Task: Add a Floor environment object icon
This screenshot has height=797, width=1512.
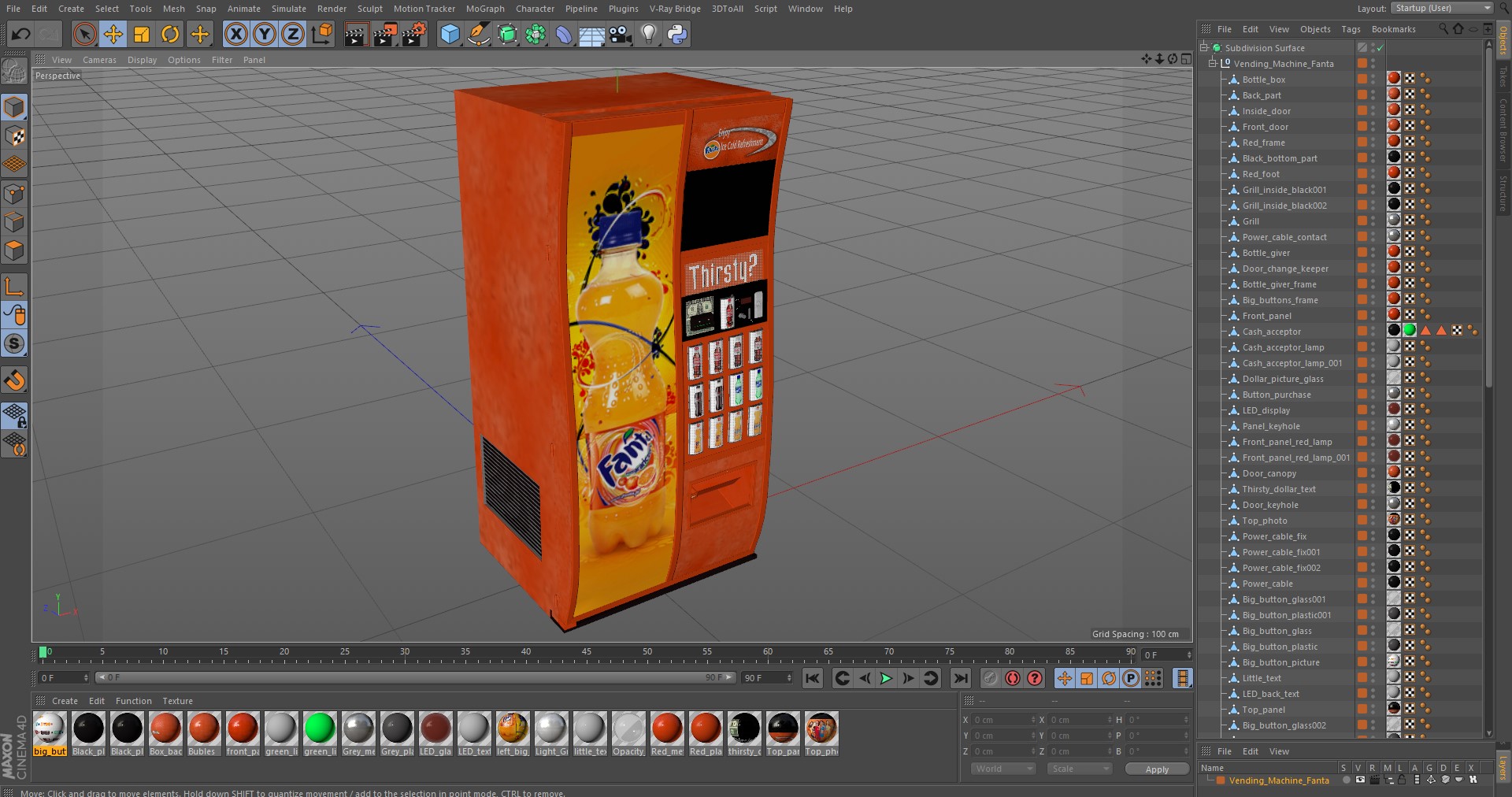Action: [x=591, y=34]
